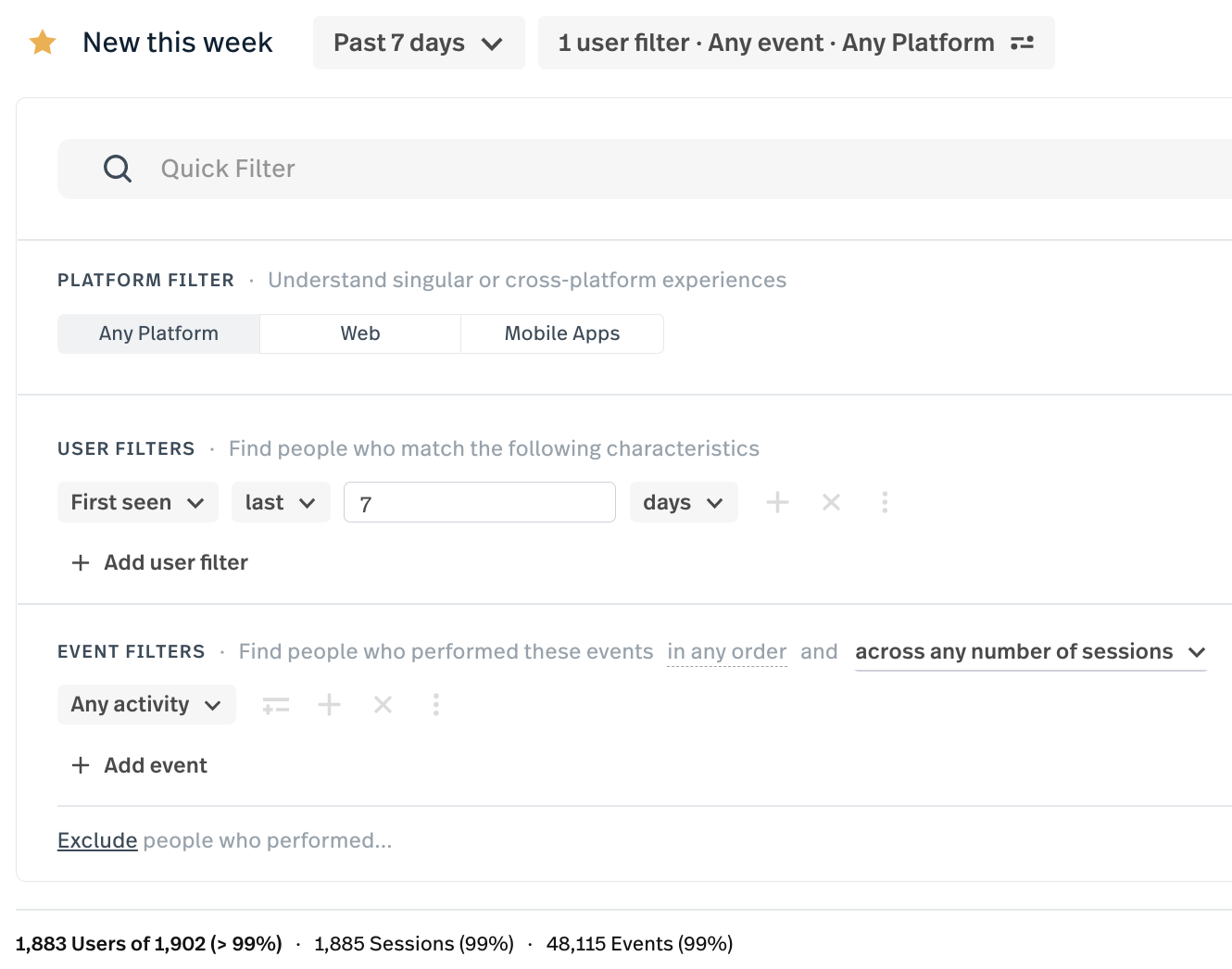This screenshot has height=969, width=1232.
Task: Click the Quick Filter magnifier icon
Action: [118, 169]
